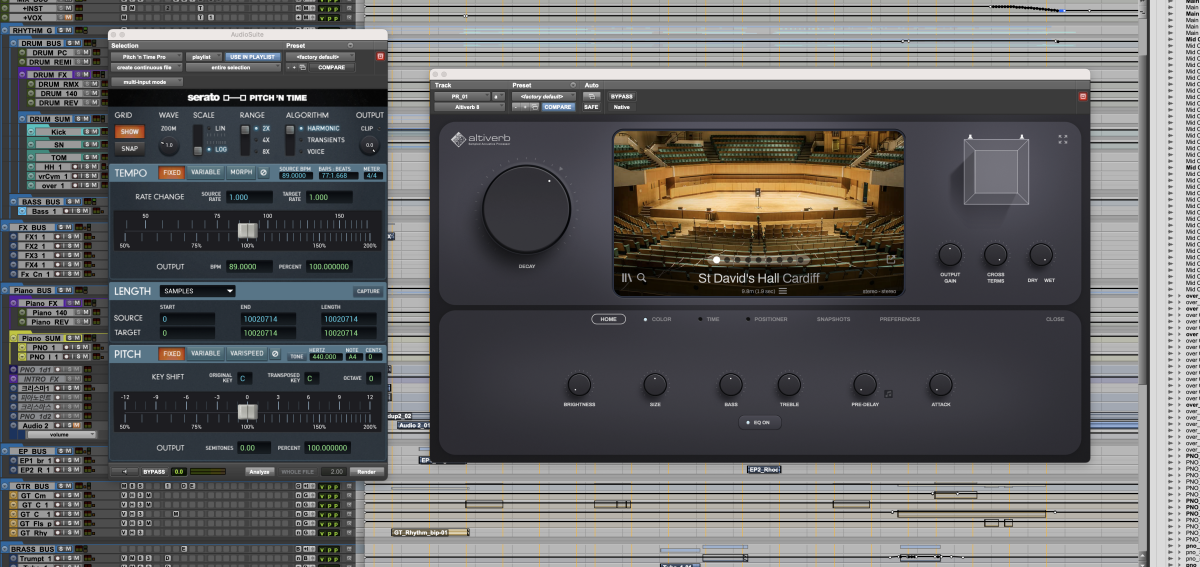Screen dimensions: 1200x567
Task: Open the Length SAMPLES units dropdown
Action: [197, 291]
